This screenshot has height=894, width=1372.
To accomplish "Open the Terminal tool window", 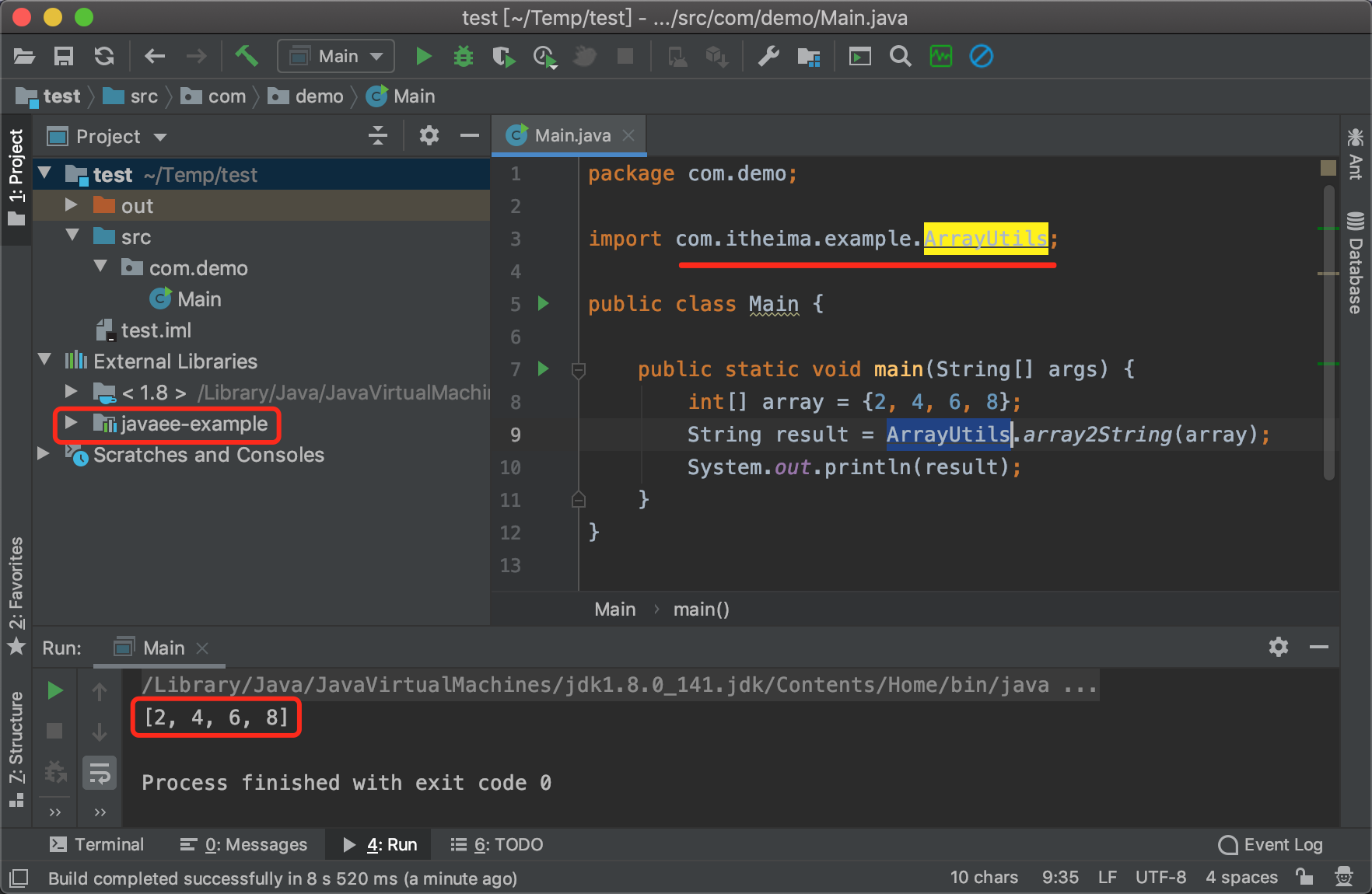I will tap(97, 844).
